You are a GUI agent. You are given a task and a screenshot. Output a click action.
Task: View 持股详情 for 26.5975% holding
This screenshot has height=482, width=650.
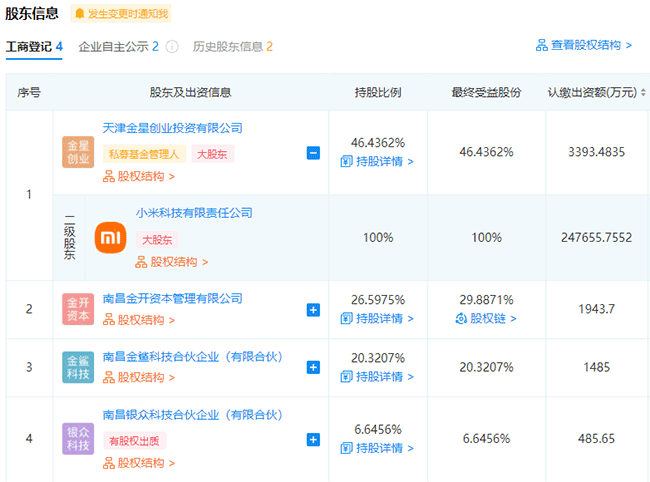click(377, 319)
